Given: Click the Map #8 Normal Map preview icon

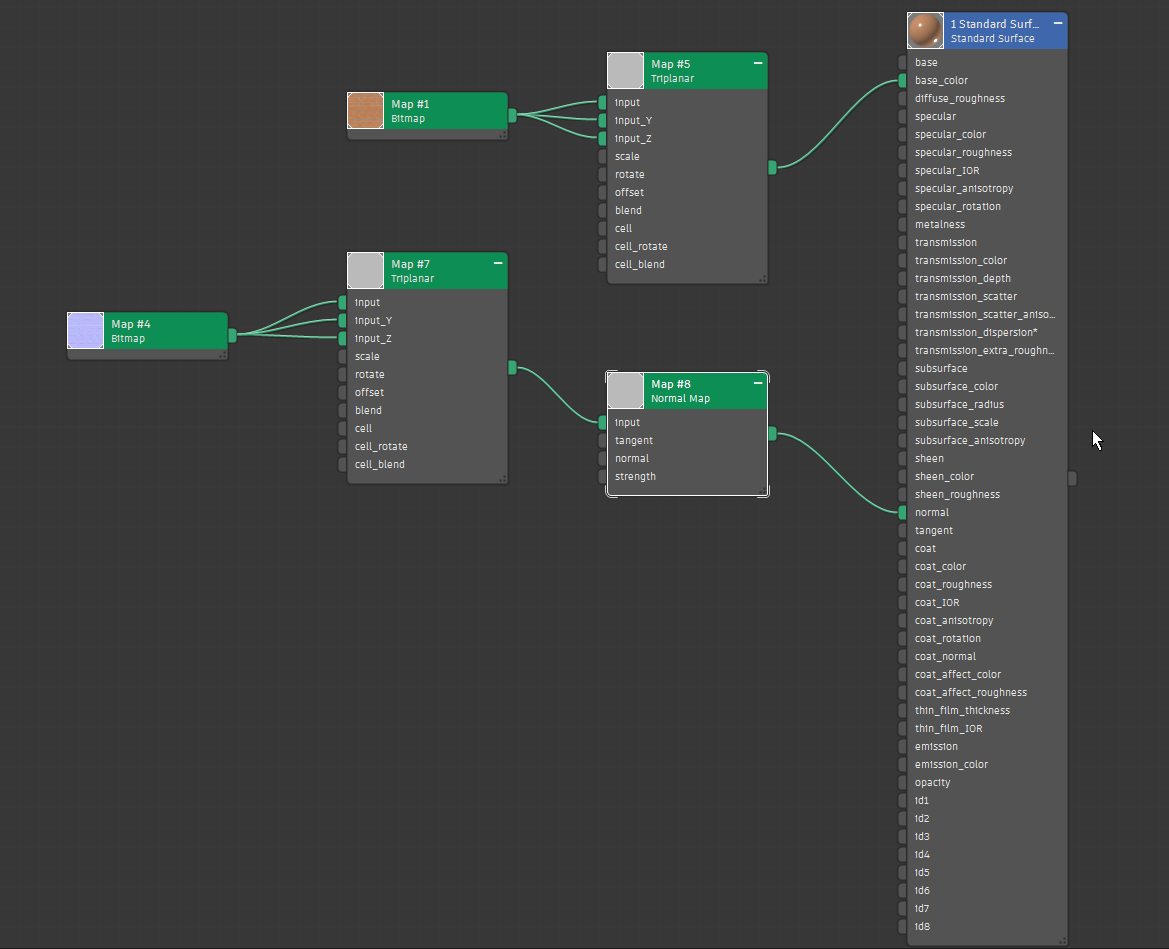Looking at the screenshot, I should coord(624,390).
